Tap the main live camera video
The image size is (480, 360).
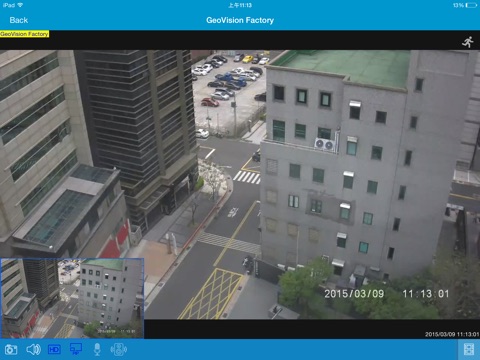coord(240,185)
